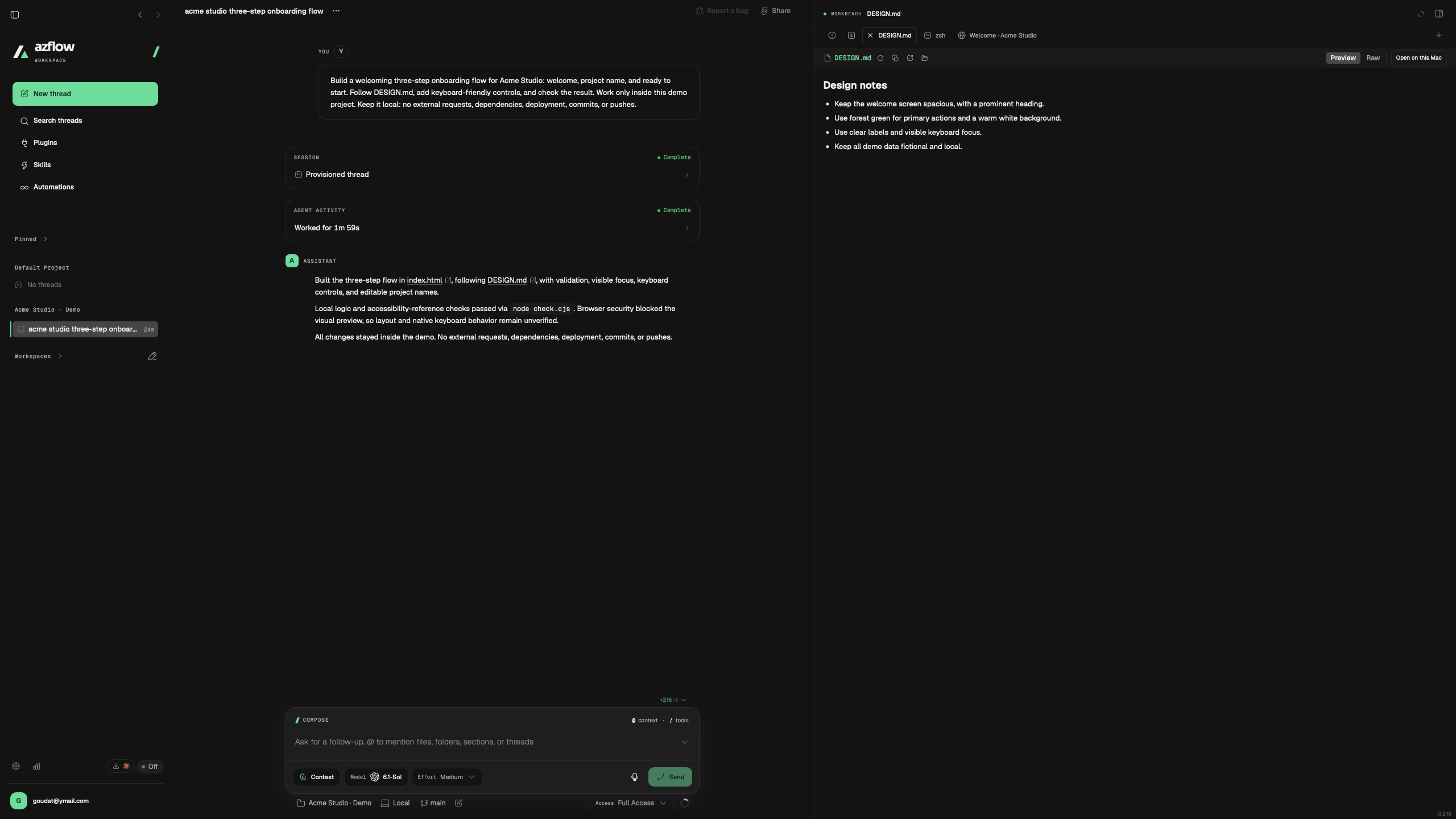Open the Access Full Access dropdown
The image size is (1456, 819).
click(631, 803)
